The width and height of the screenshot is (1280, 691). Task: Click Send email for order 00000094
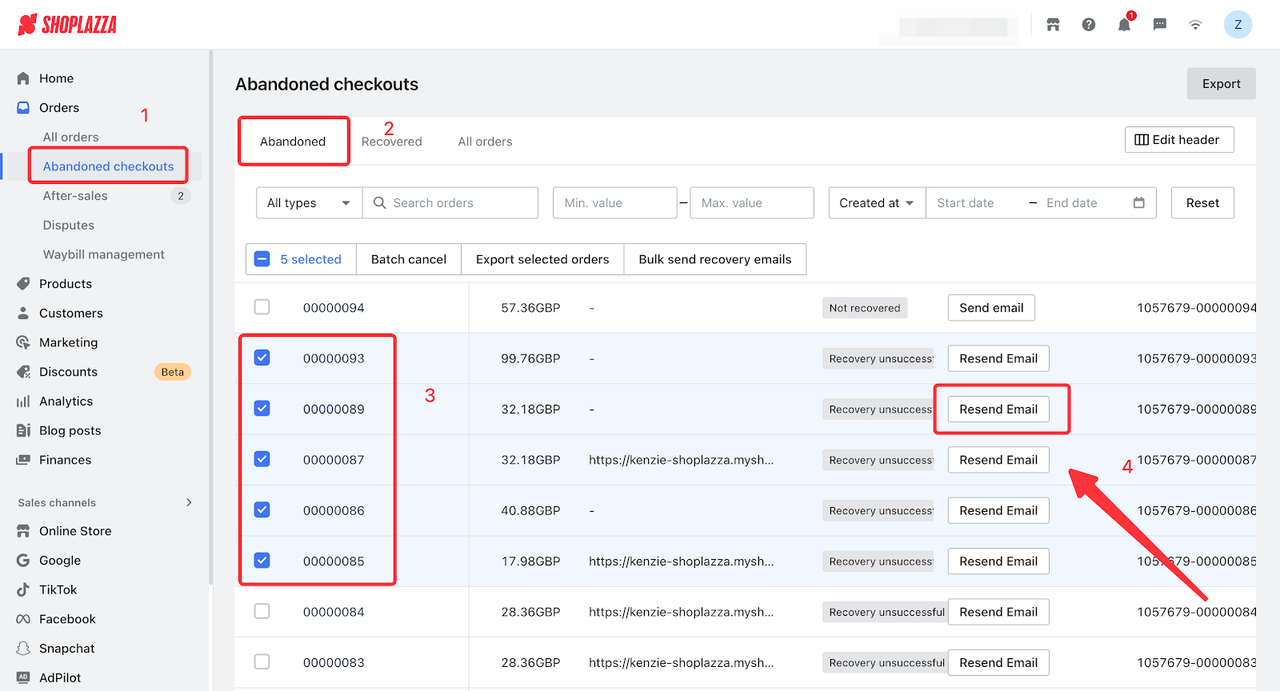pos(991,308)
